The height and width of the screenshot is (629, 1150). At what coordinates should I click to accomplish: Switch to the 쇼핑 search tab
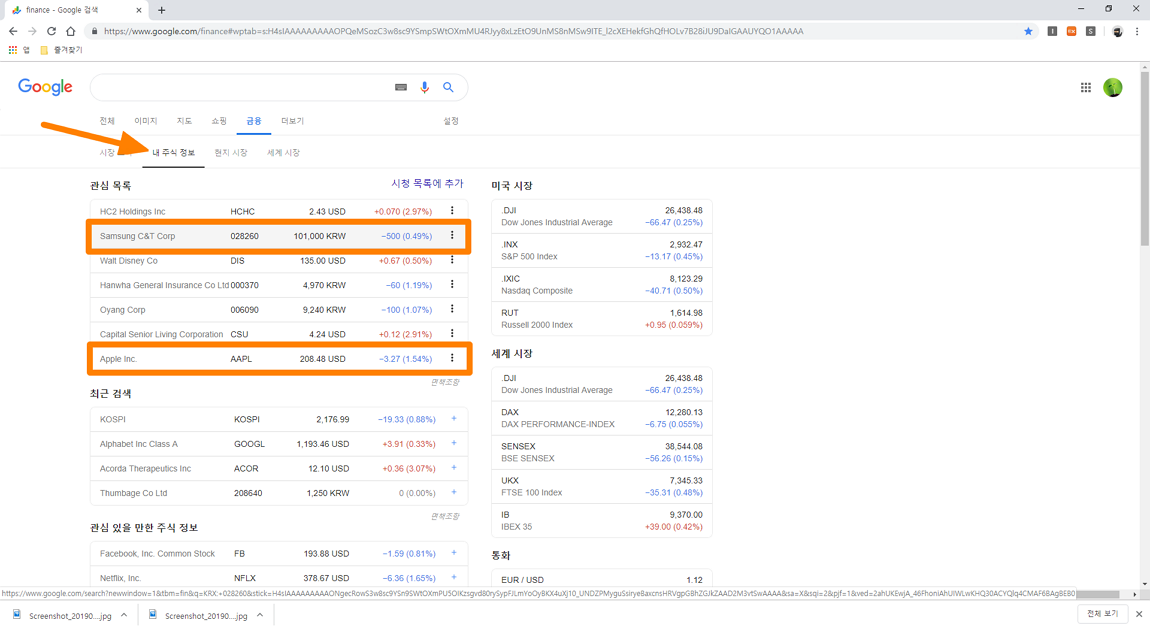point(219,121)
